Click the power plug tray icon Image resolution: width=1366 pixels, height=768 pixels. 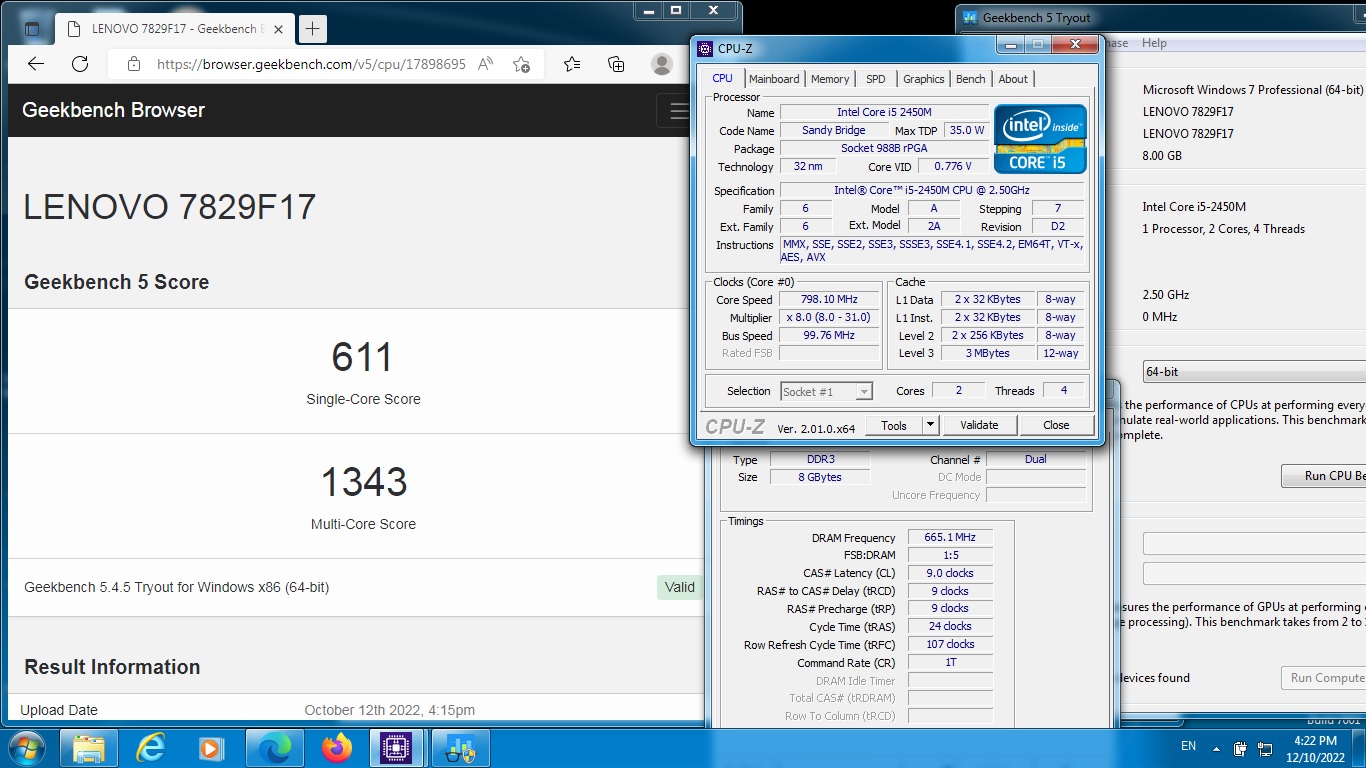[x=1240, y=748]
